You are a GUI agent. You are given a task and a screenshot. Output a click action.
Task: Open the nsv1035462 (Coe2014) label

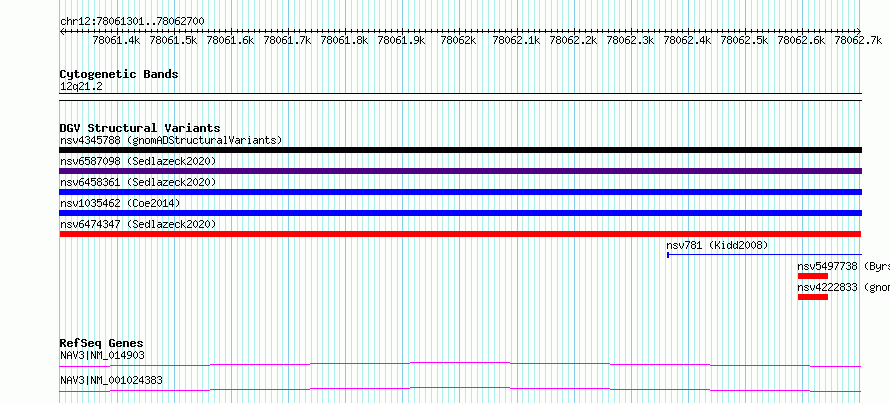(120, 203)
